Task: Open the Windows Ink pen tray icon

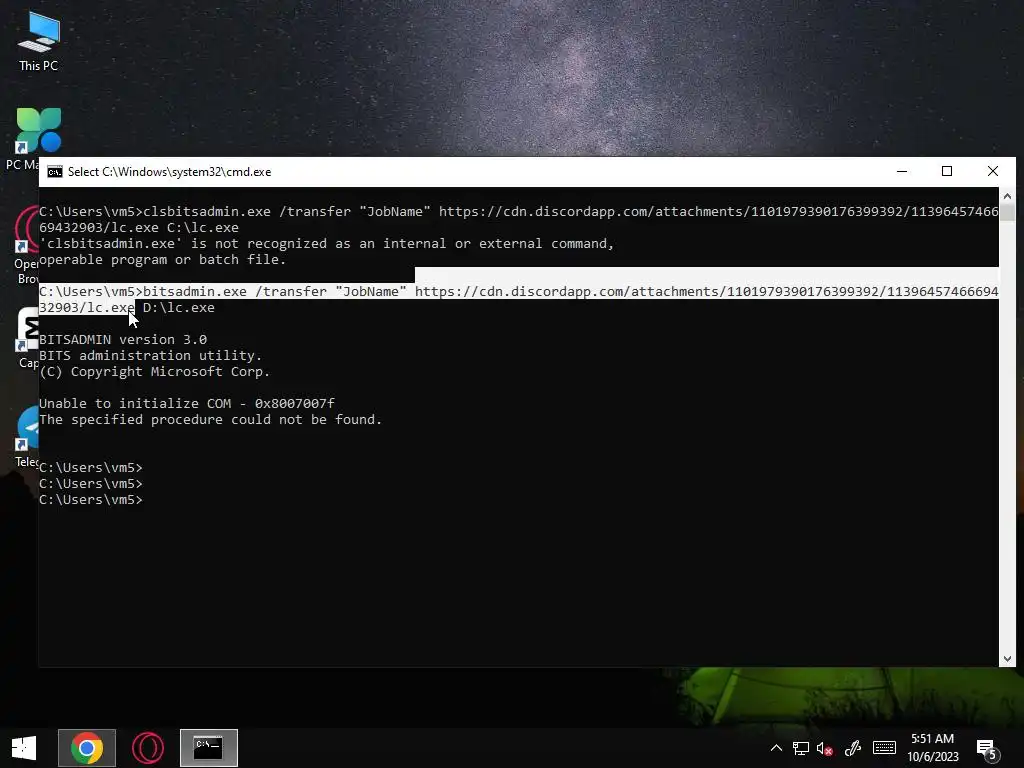Action: (x=852, y=748)
